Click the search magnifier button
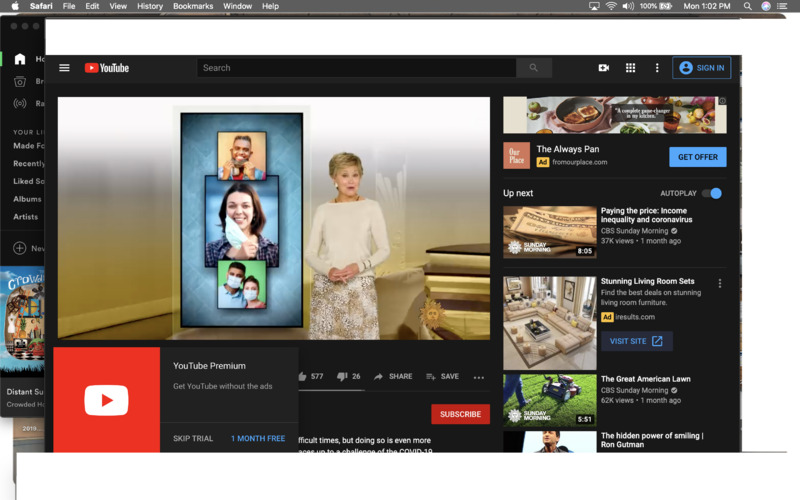Image resolution: width=800 pixels, height=500 pixels. pos(533,68)
